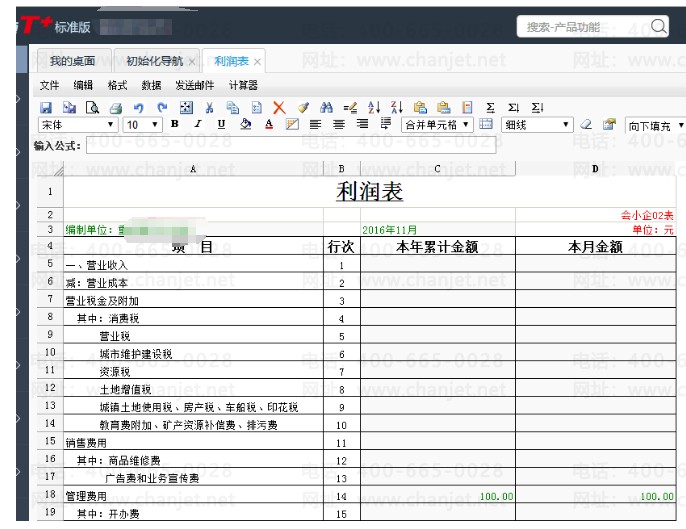This screenshot has height=529, width=686.
Task: Toggle bold formatting button
Action: coord(175,125)
